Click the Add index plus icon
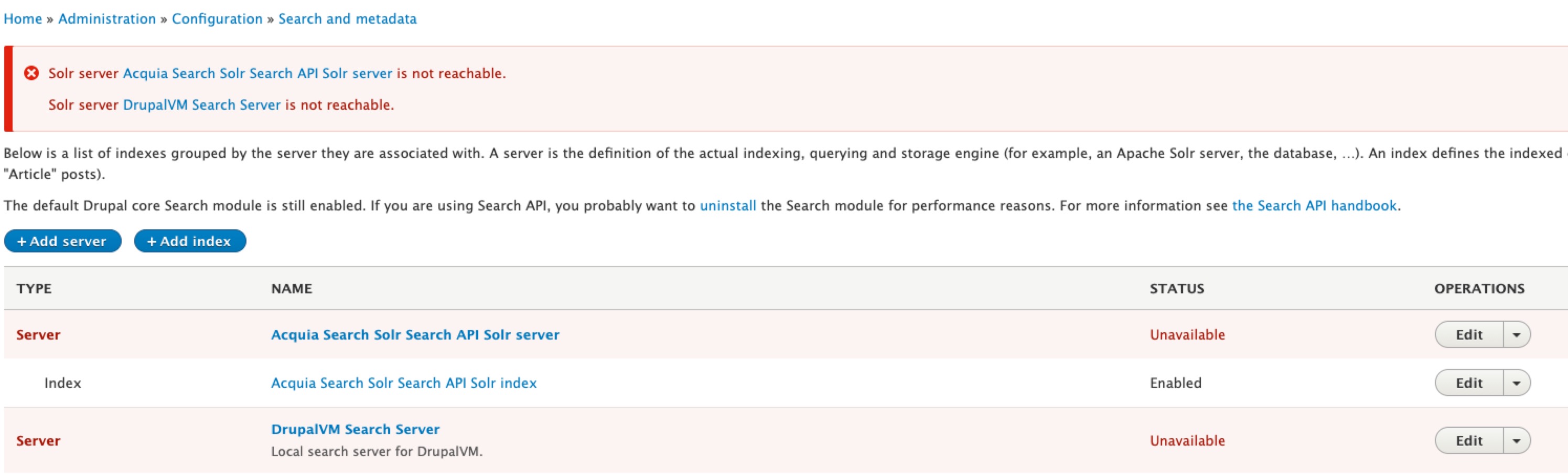 pos(152,241)
